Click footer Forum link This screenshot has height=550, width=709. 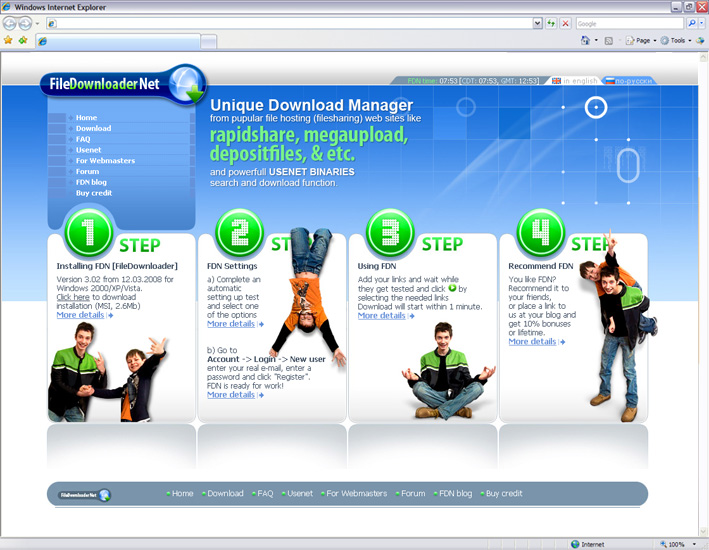(413, 493)
